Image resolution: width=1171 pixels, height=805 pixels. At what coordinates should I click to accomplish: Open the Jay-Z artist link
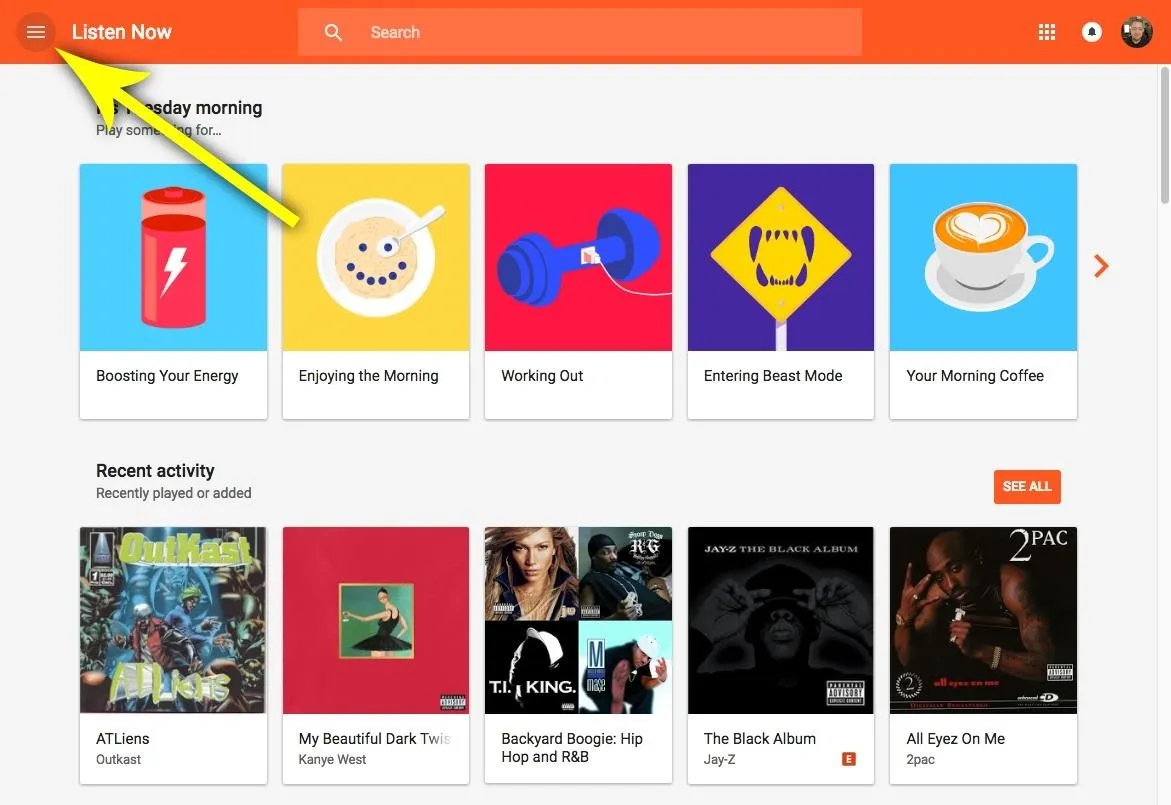[719, 759]
